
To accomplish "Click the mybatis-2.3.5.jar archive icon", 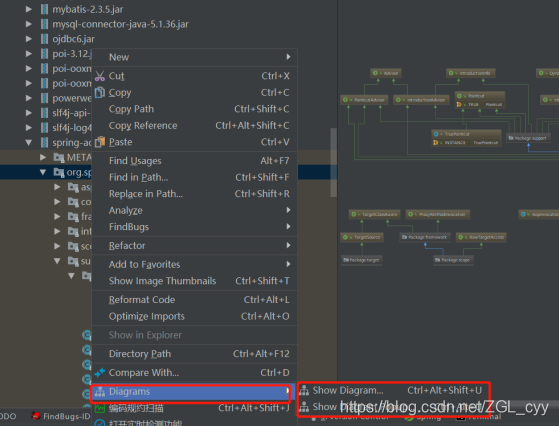I will [x=45, y=9].
